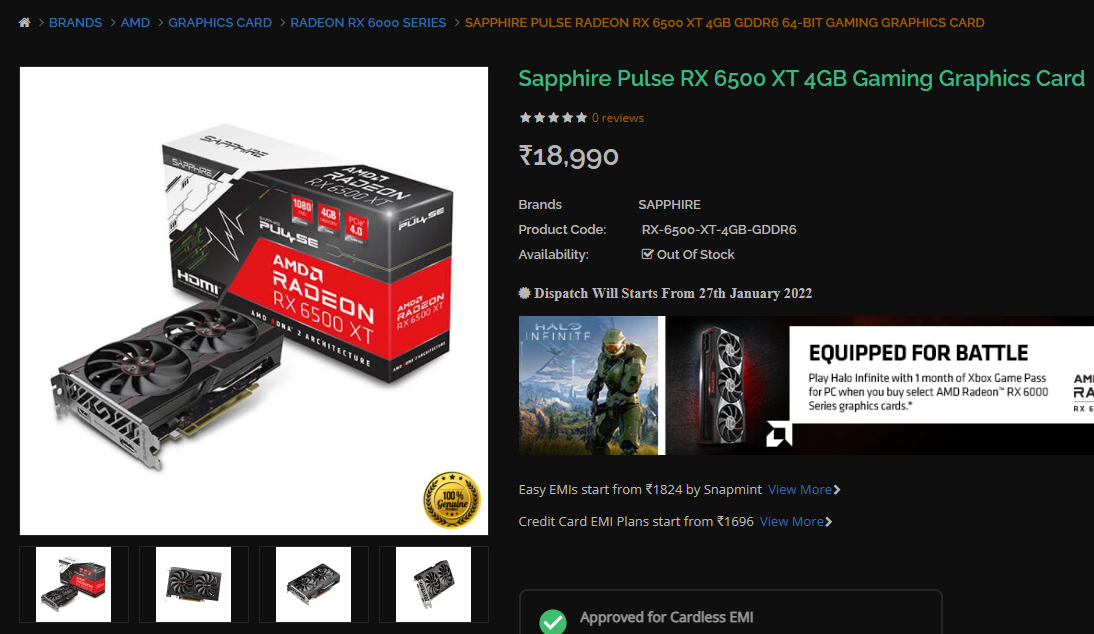The width and height of the screenshot is (1094, 634).
Task: Open the Halo Infinite promo banner
Action: [x=806, y=386]
